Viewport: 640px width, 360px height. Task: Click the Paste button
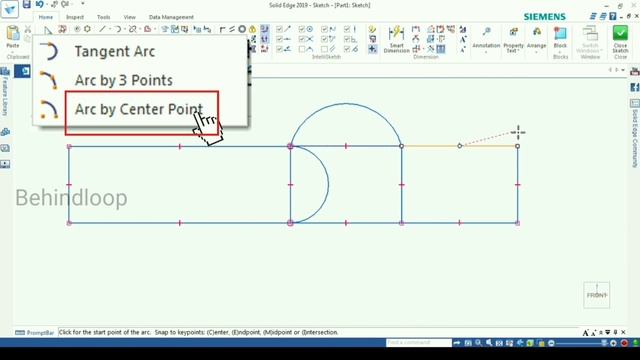pyautogui.click(x=13, y=37)
